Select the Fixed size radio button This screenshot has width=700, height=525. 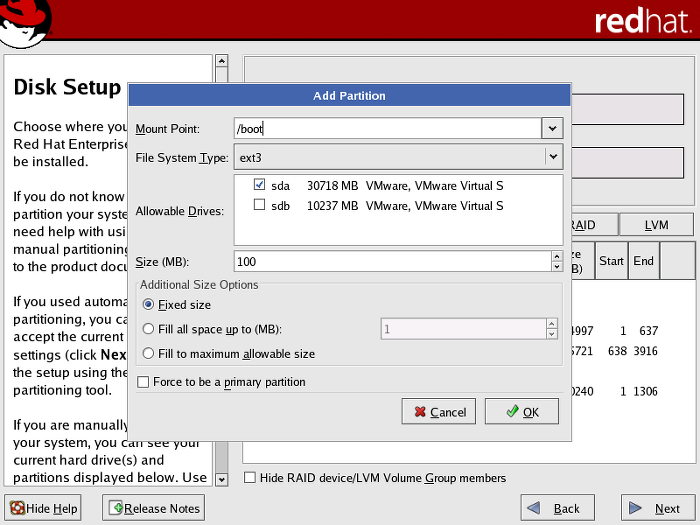[148, 304]
